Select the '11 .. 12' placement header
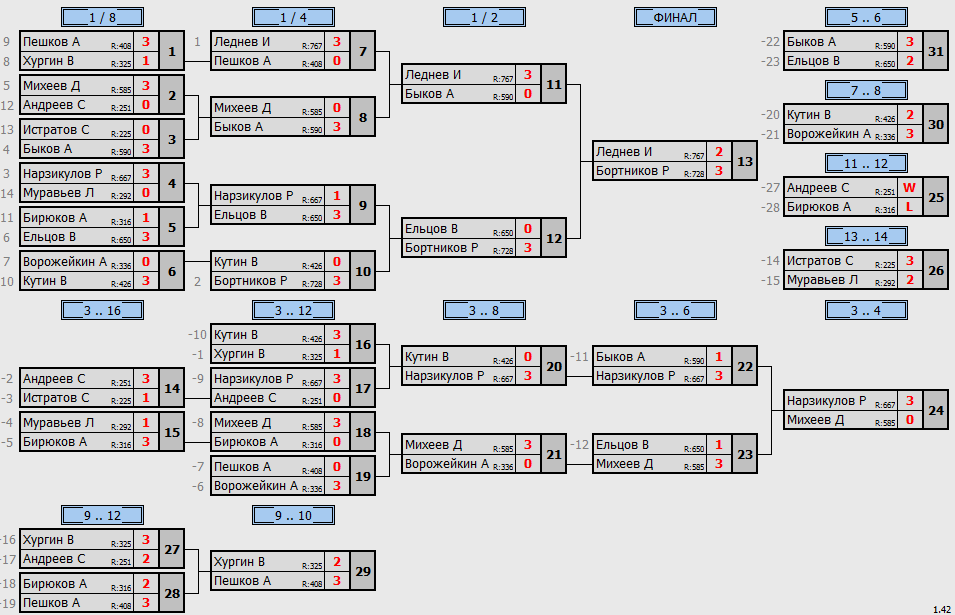This screenshot has width=955, height=615. click(x=866, y=163)
